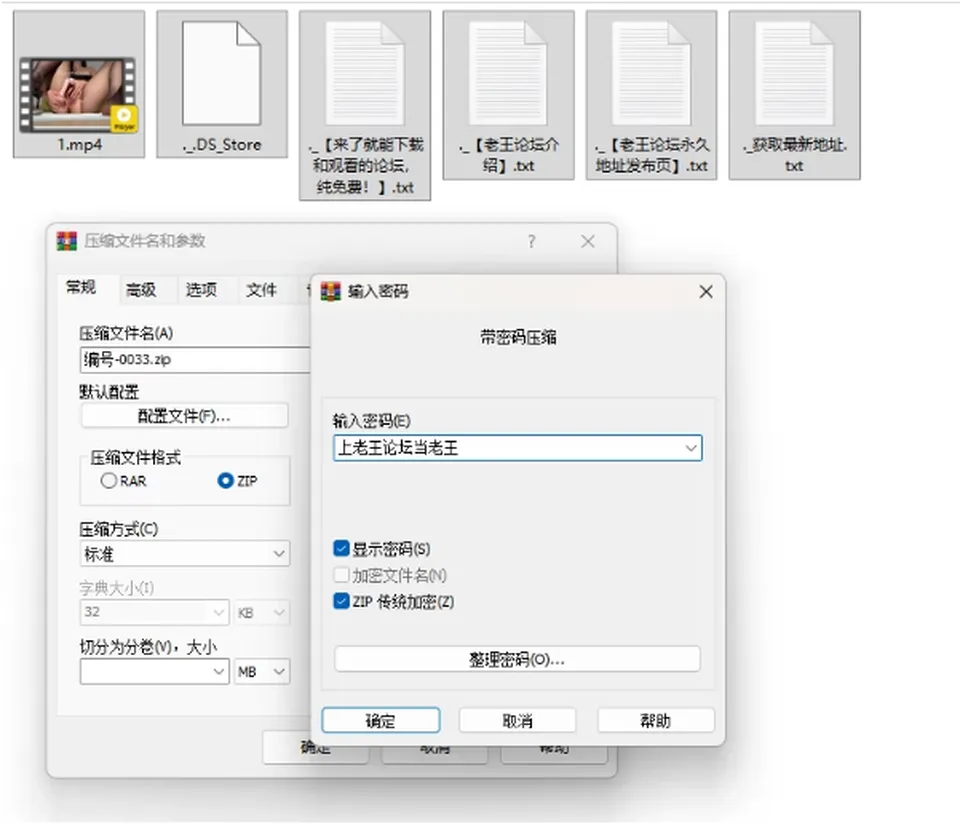Switch to the 选项 tab
This screenshot has width=960, height=824.
click(x=201, y=290)
